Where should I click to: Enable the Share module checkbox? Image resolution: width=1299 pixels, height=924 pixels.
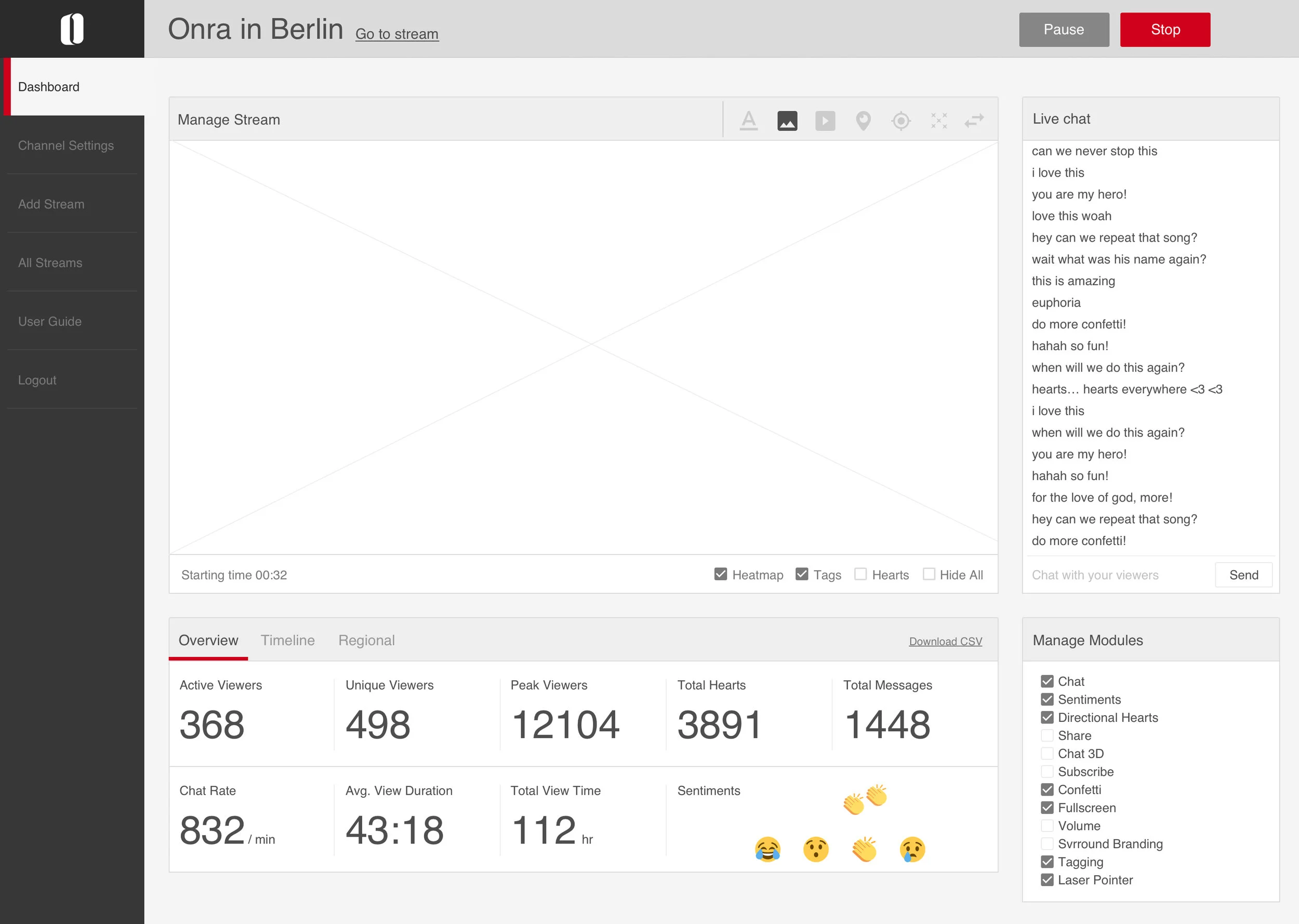tap(1047, 736)
